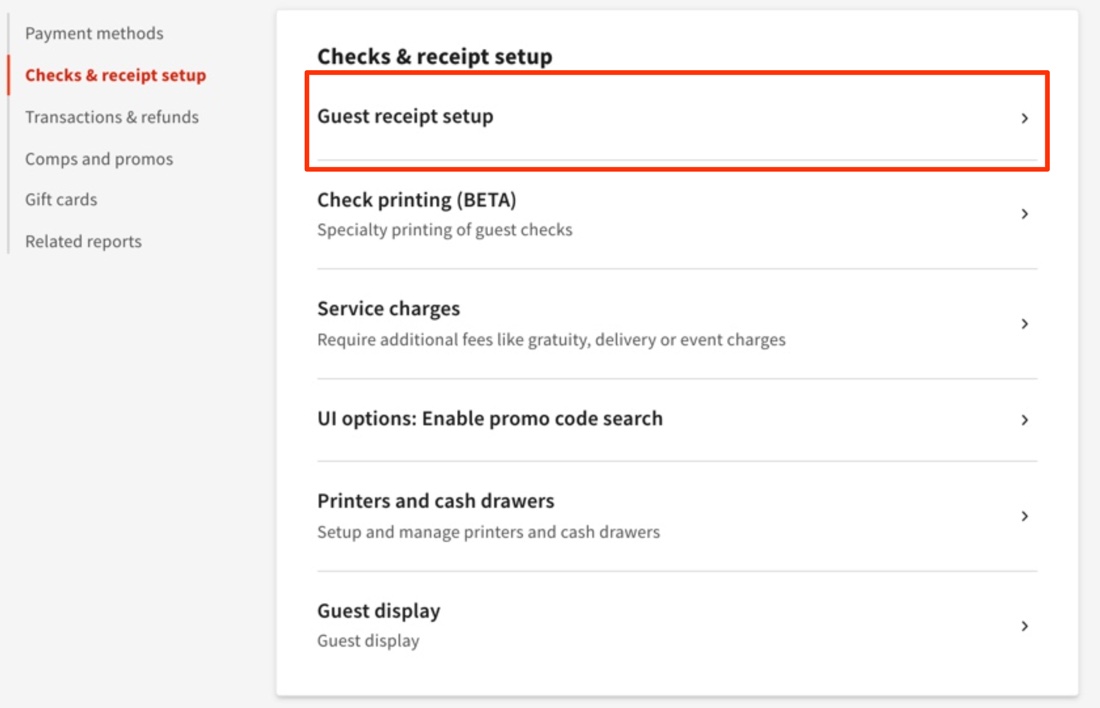Click the highlighted Guest receipt setup row
The image size is (1100, 708).
(x=678, y=118)
